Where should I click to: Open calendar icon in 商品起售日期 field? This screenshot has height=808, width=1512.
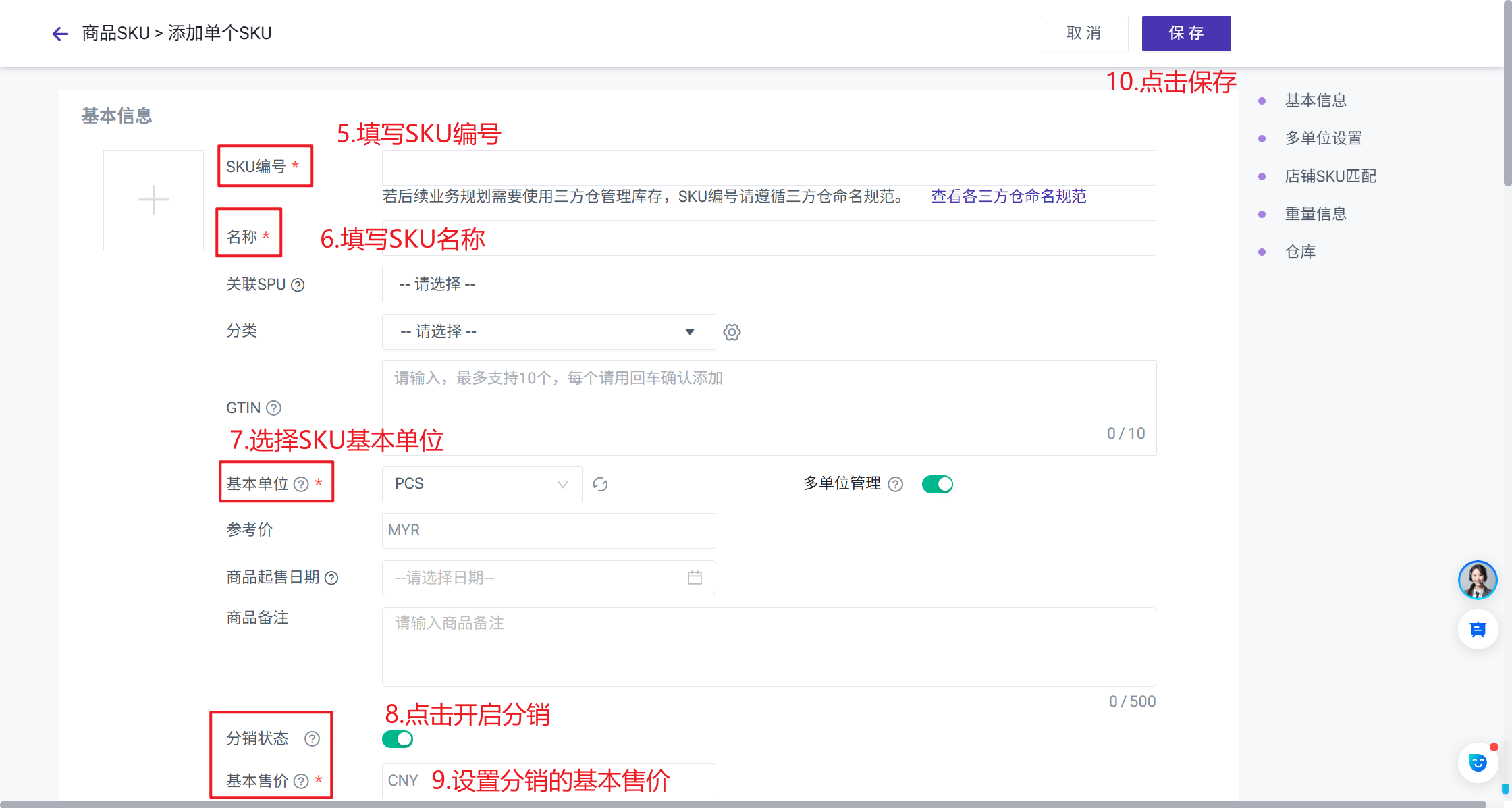click(x=695, y=578)
